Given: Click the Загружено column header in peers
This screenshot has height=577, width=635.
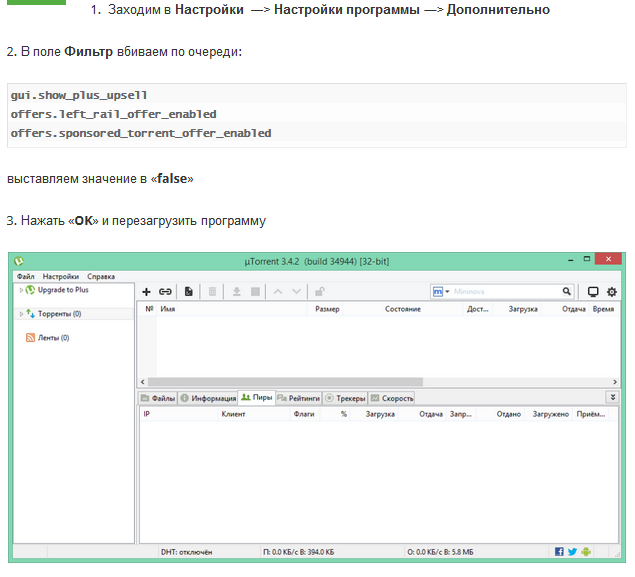Looking at the screenshot, I should click(550, 414).
